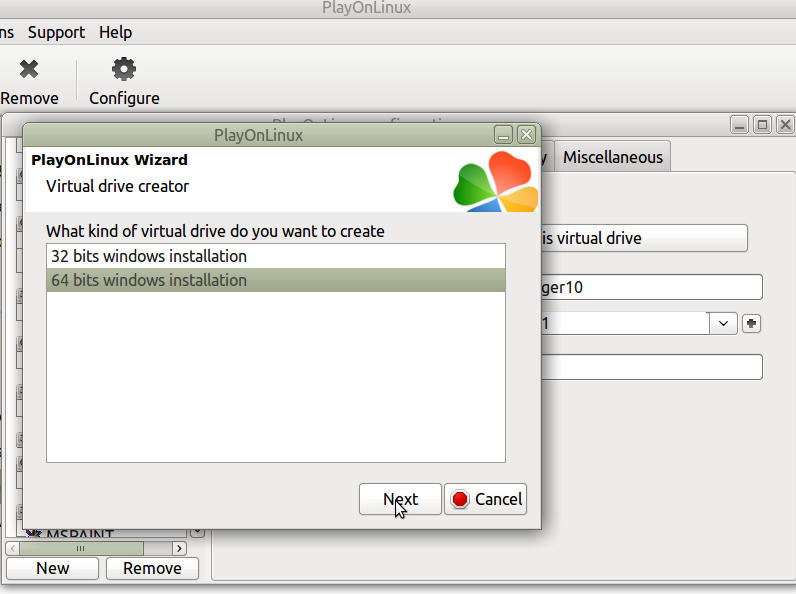The image size is (796, 594).
Task: Click the plus icon beside dropdown
Action: tap(751, 323)
